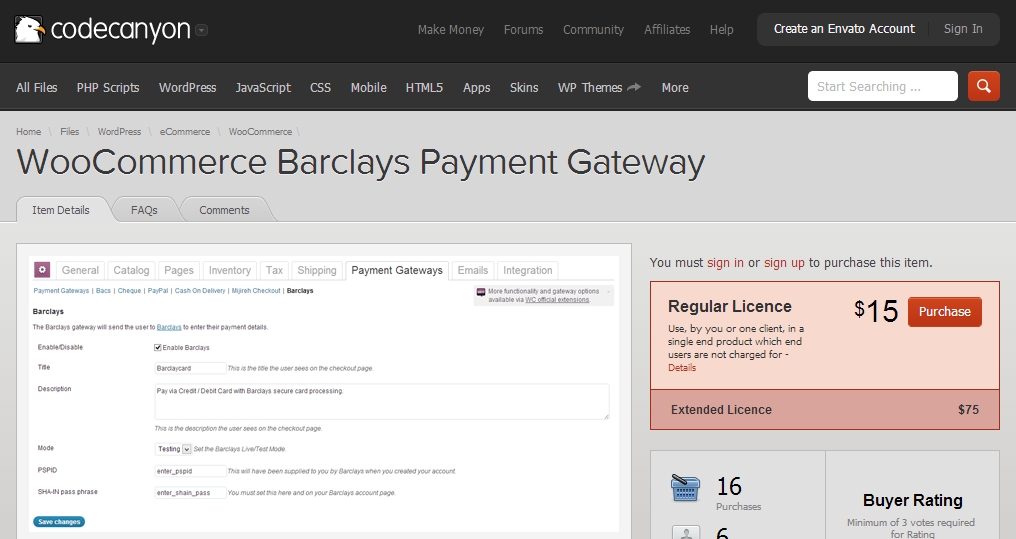Click the sign in link above licence box

click(725, 262)
